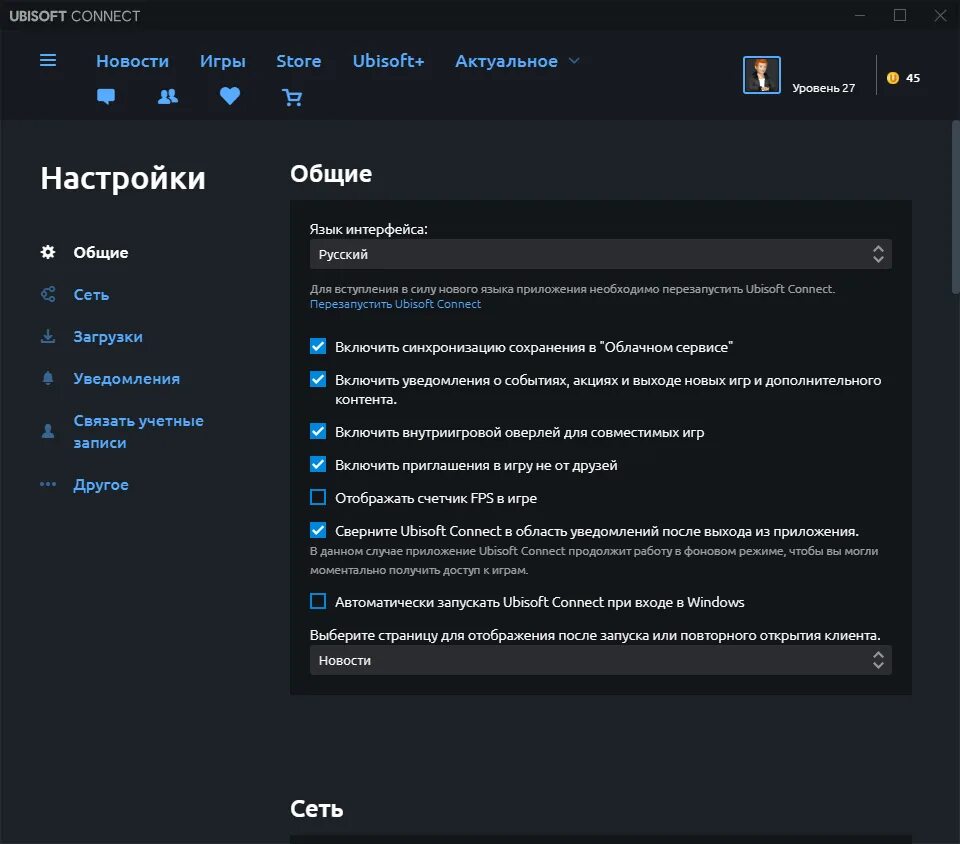Viewport: 960px width, 844px height.
Task: Click the download icon beside Загрузки
Action: (x=48, y=337)
